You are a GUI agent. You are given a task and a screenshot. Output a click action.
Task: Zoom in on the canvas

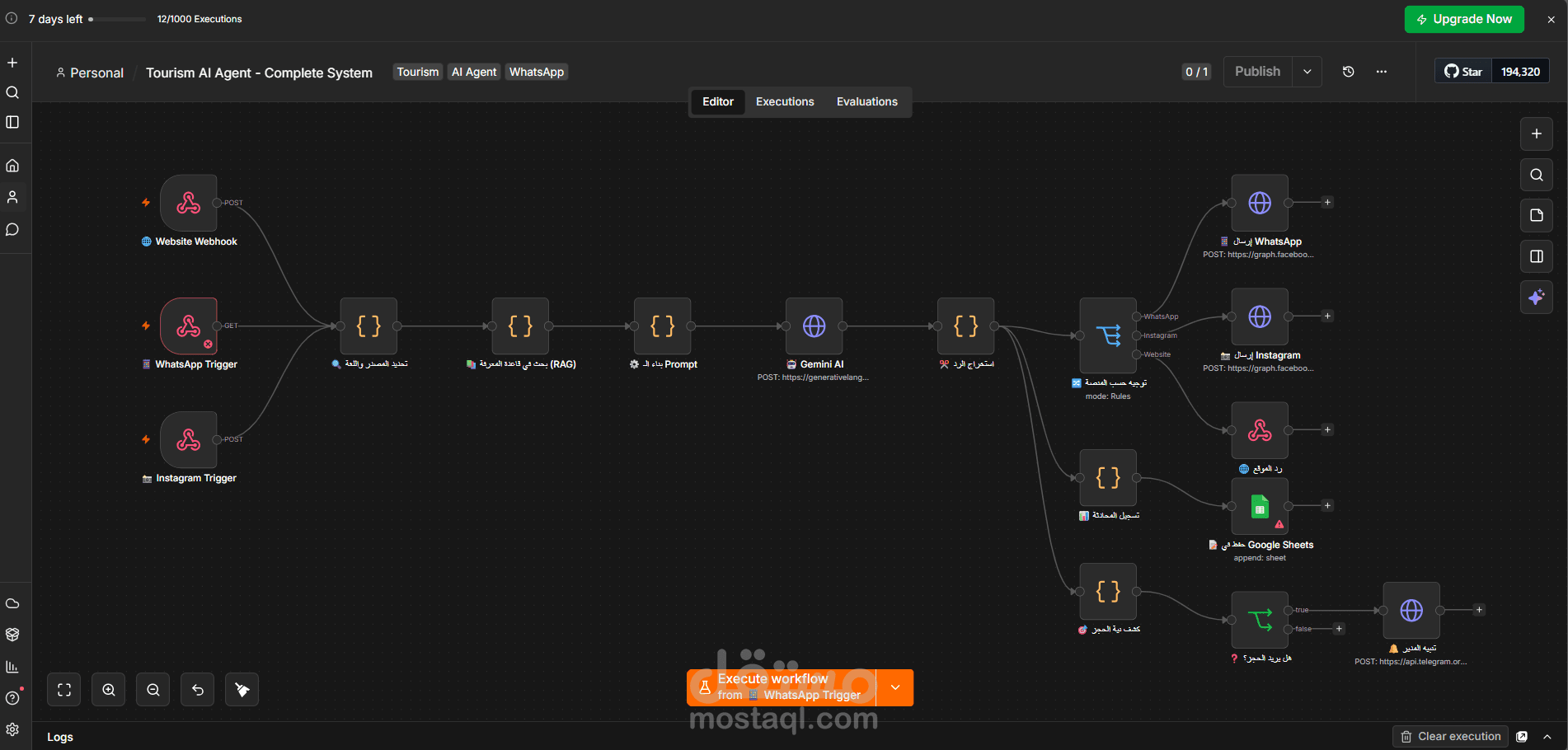[x=109, y=690]
